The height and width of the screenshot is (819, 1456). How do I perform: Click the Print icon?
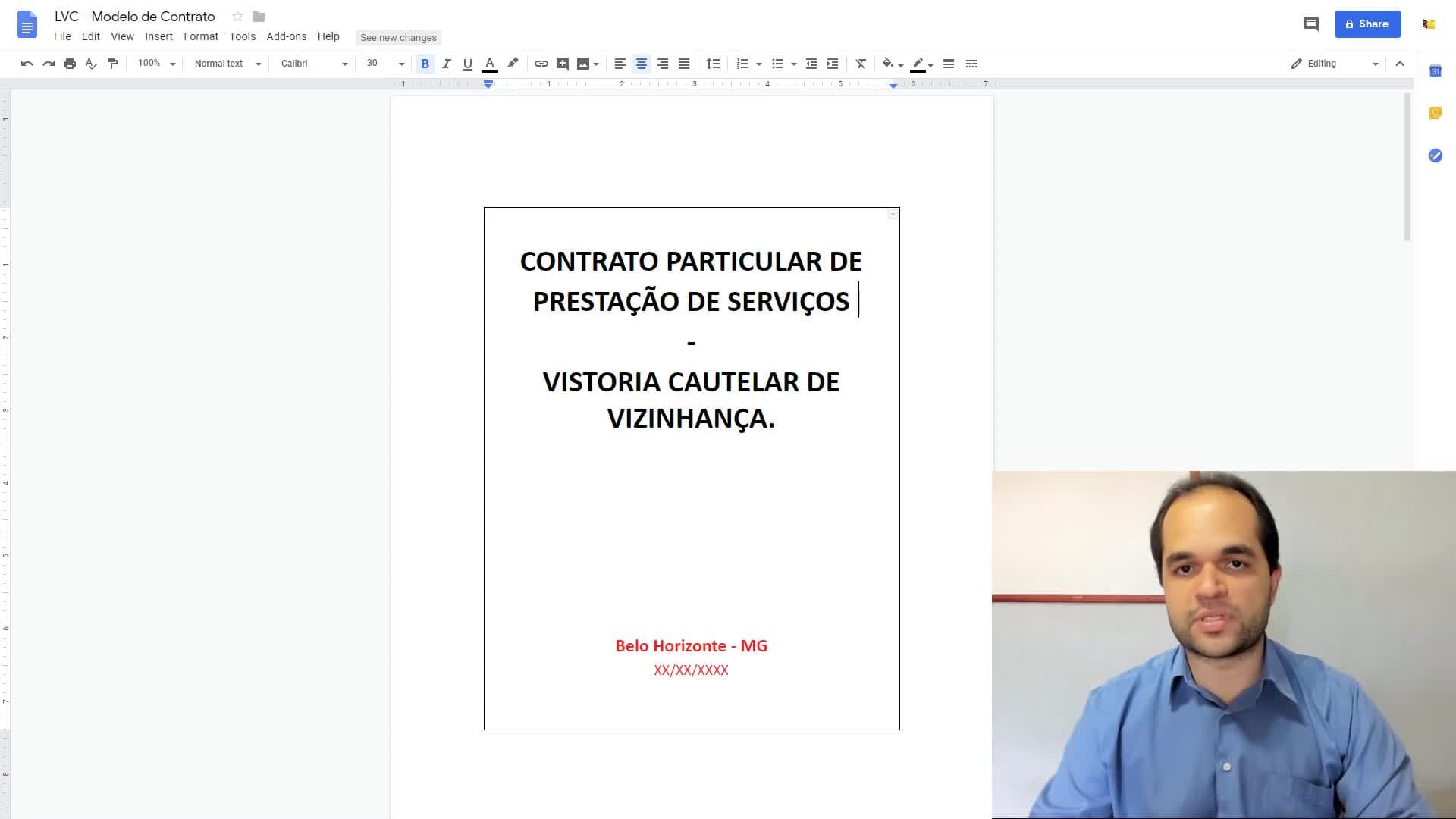pos(70,64)
